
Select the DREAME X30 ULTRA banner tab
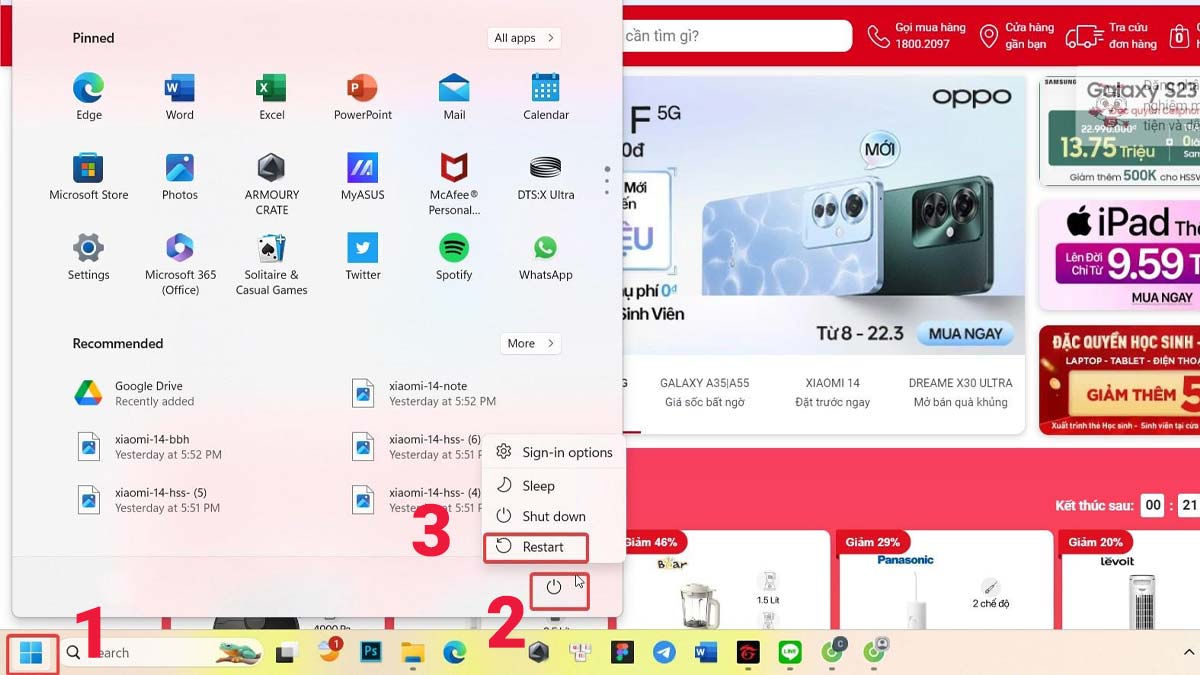(960, 392)
